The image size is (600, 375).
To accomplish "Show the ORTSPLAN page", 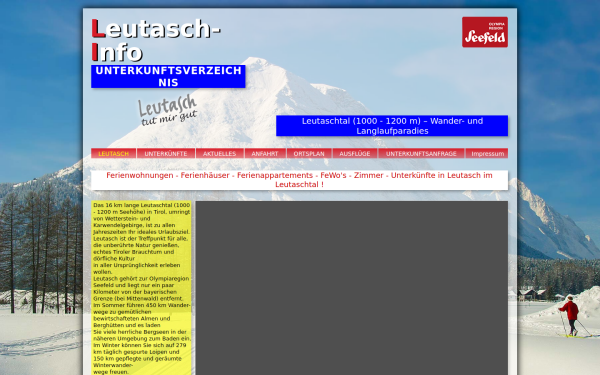I will pyautogui.click(x=309, y=153).
